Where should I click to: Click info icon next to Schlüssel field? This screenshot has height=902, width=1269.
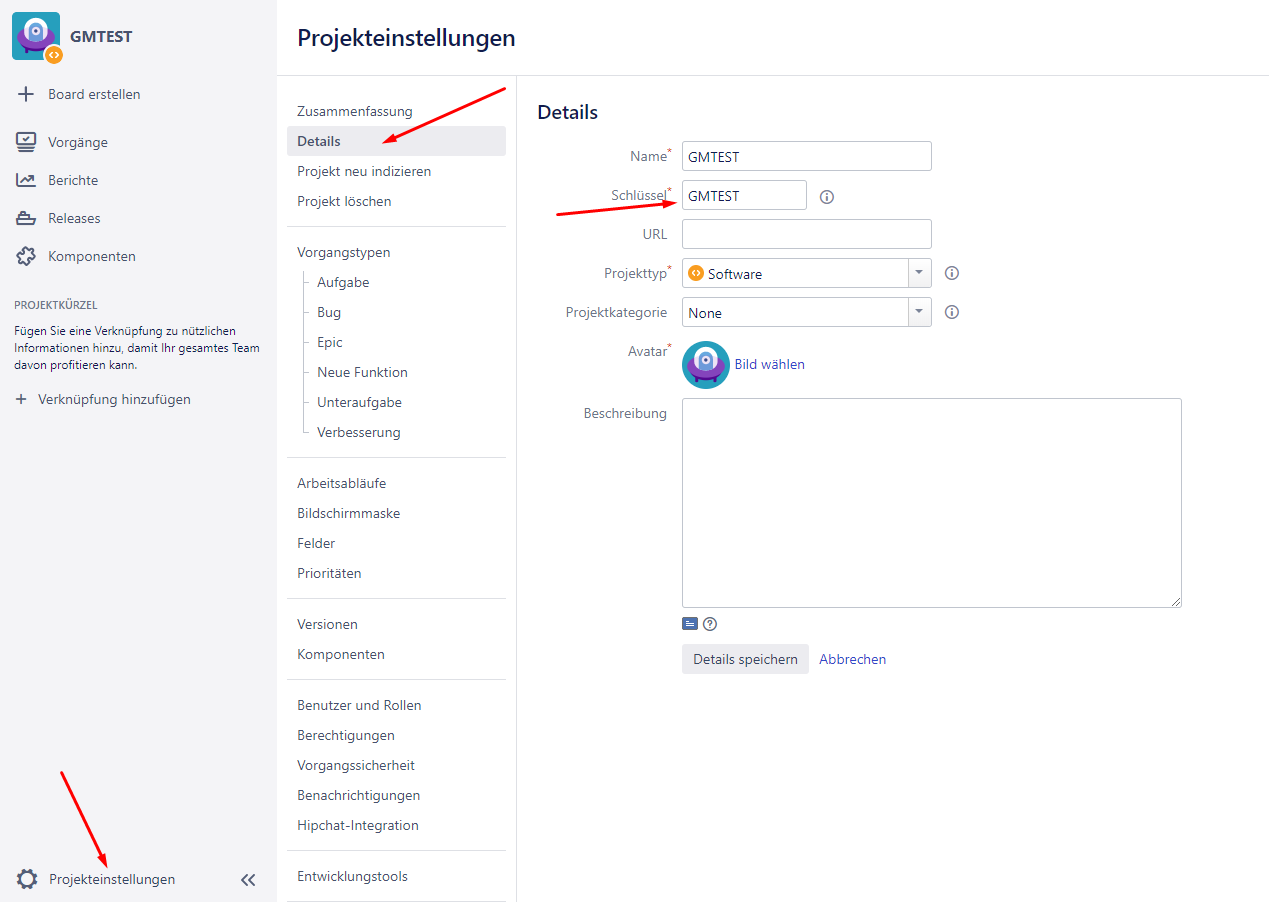[x=826, y=197]
